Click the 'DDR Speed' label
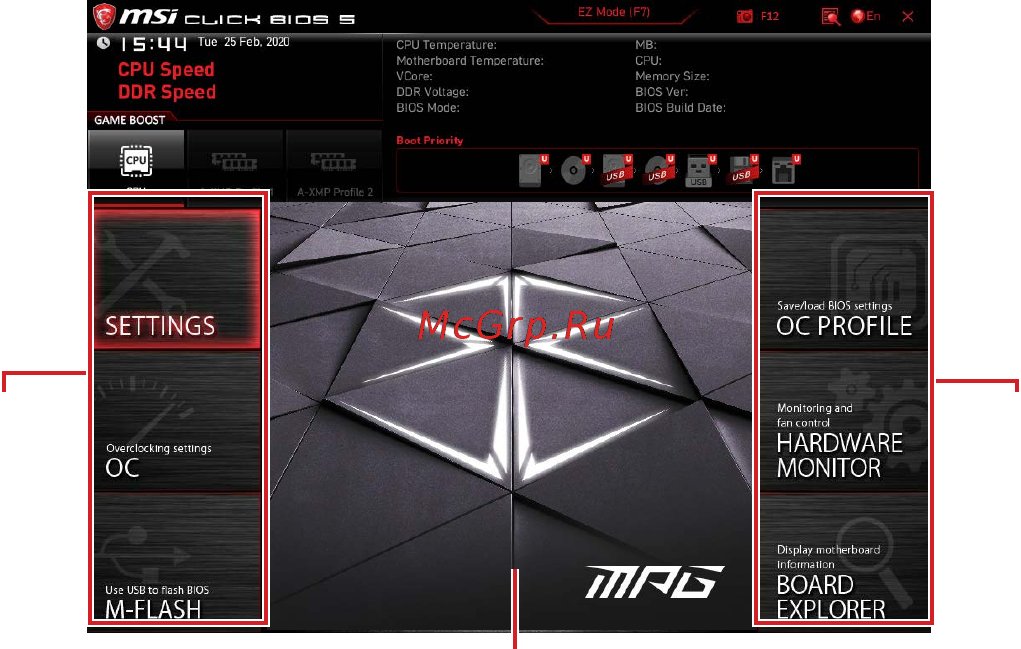 (167, 92)
